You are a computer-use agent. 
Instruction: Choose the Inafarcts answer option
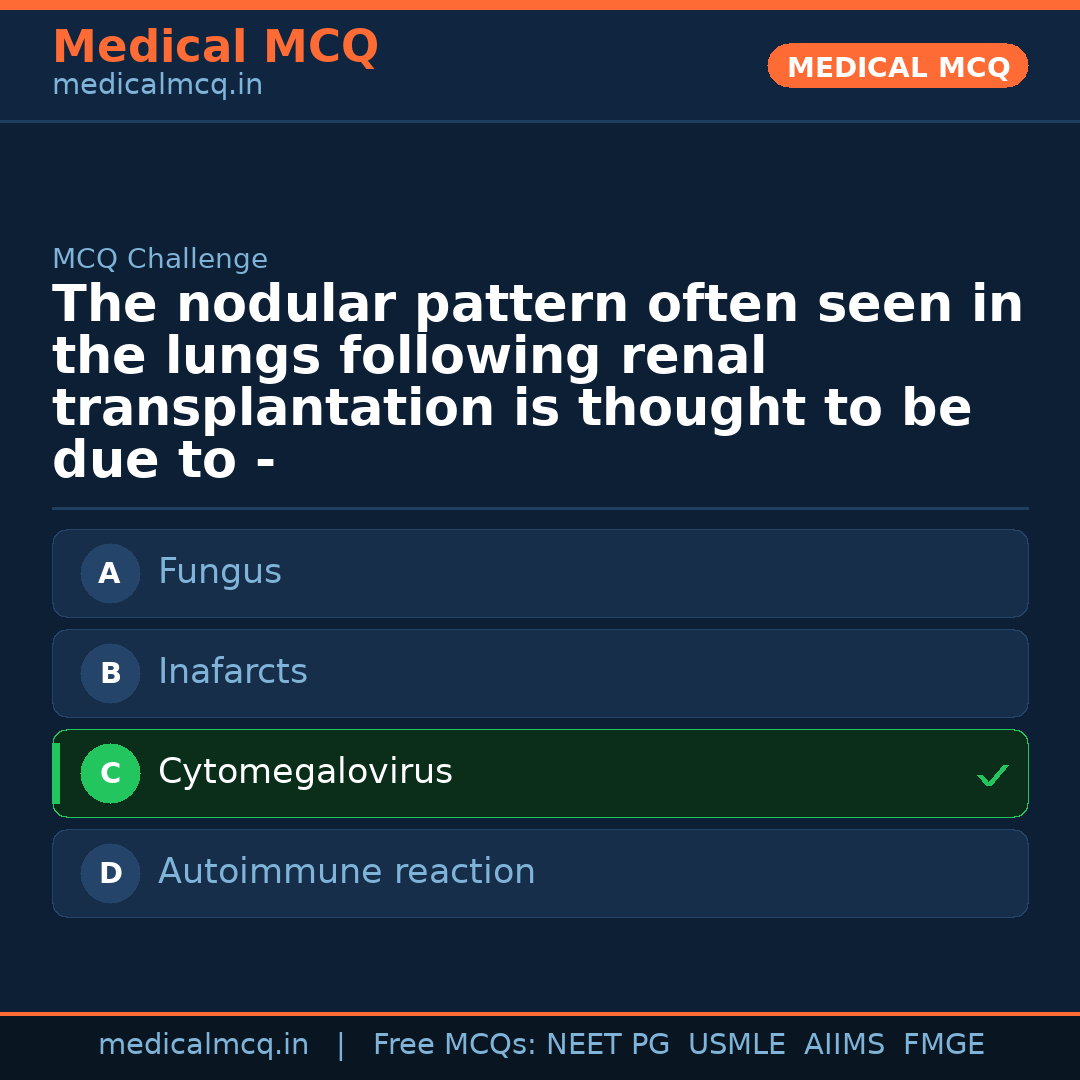[x=233, y=672]
